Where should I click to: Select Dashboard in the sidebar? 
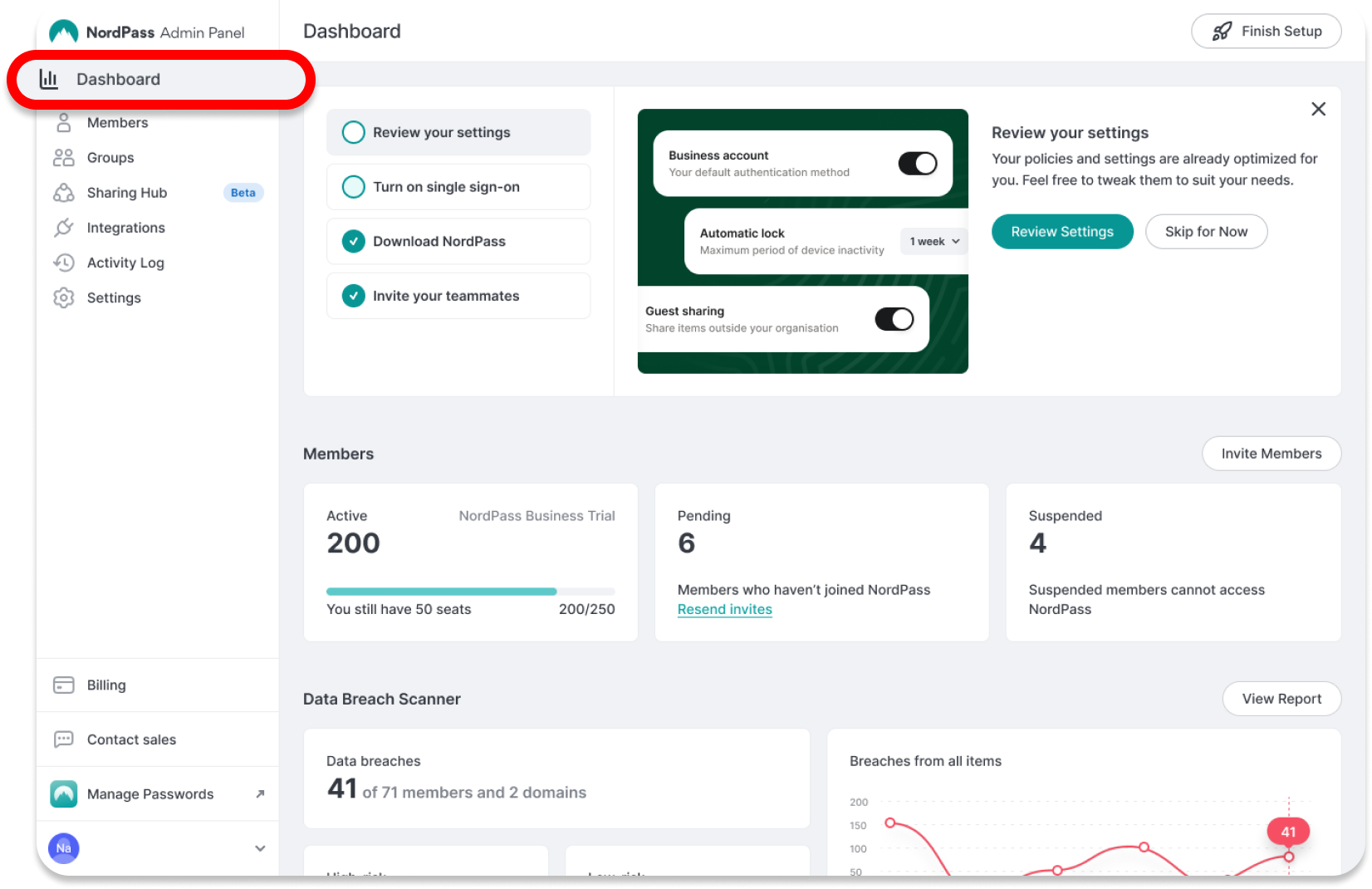[x=118, y=80]
